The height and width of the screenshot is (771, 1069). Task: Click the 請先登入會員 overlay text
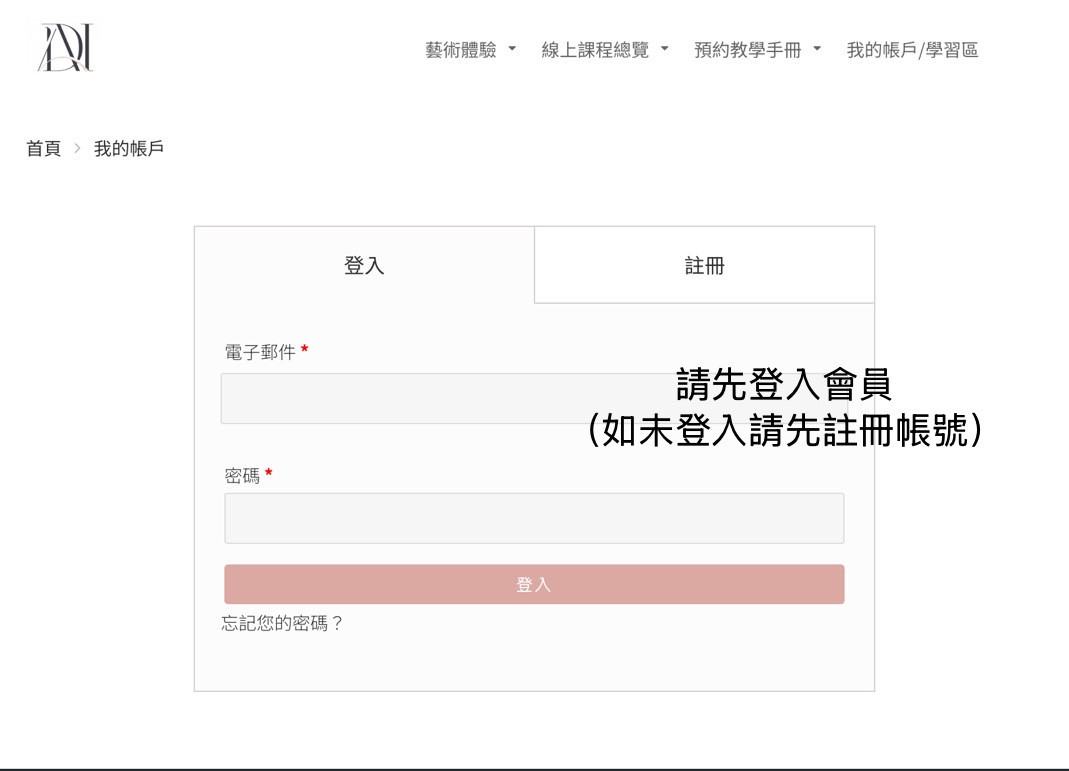point(783,384)
